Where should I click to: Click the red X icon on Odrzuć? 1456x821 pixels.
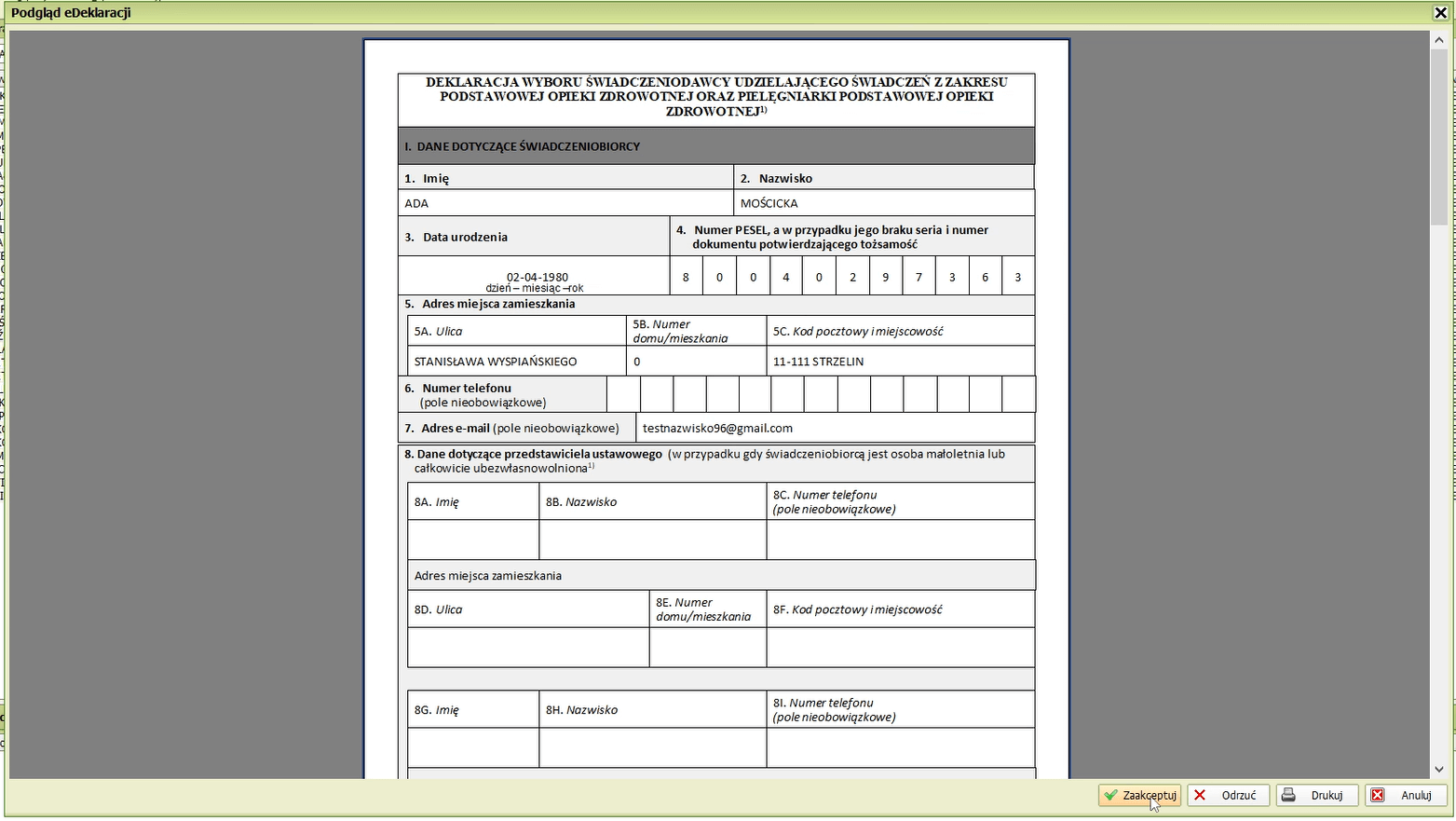coord(1200,795)
